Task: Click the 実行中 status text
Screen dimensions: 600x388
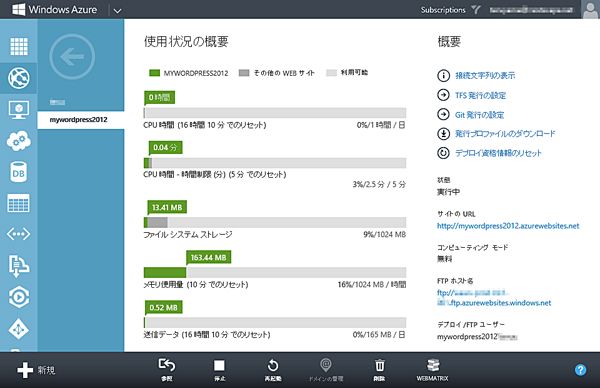Action: coord(448,192)
